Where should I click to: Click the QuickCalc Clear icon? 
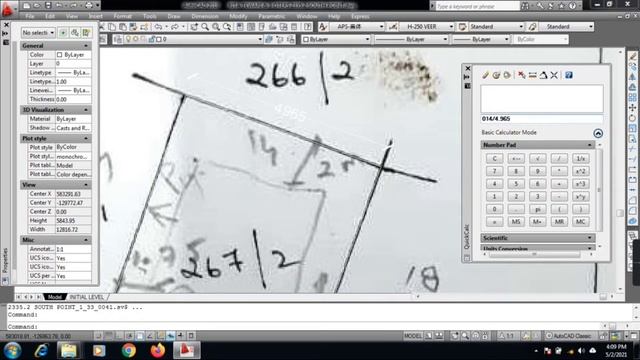coord(485,75)
